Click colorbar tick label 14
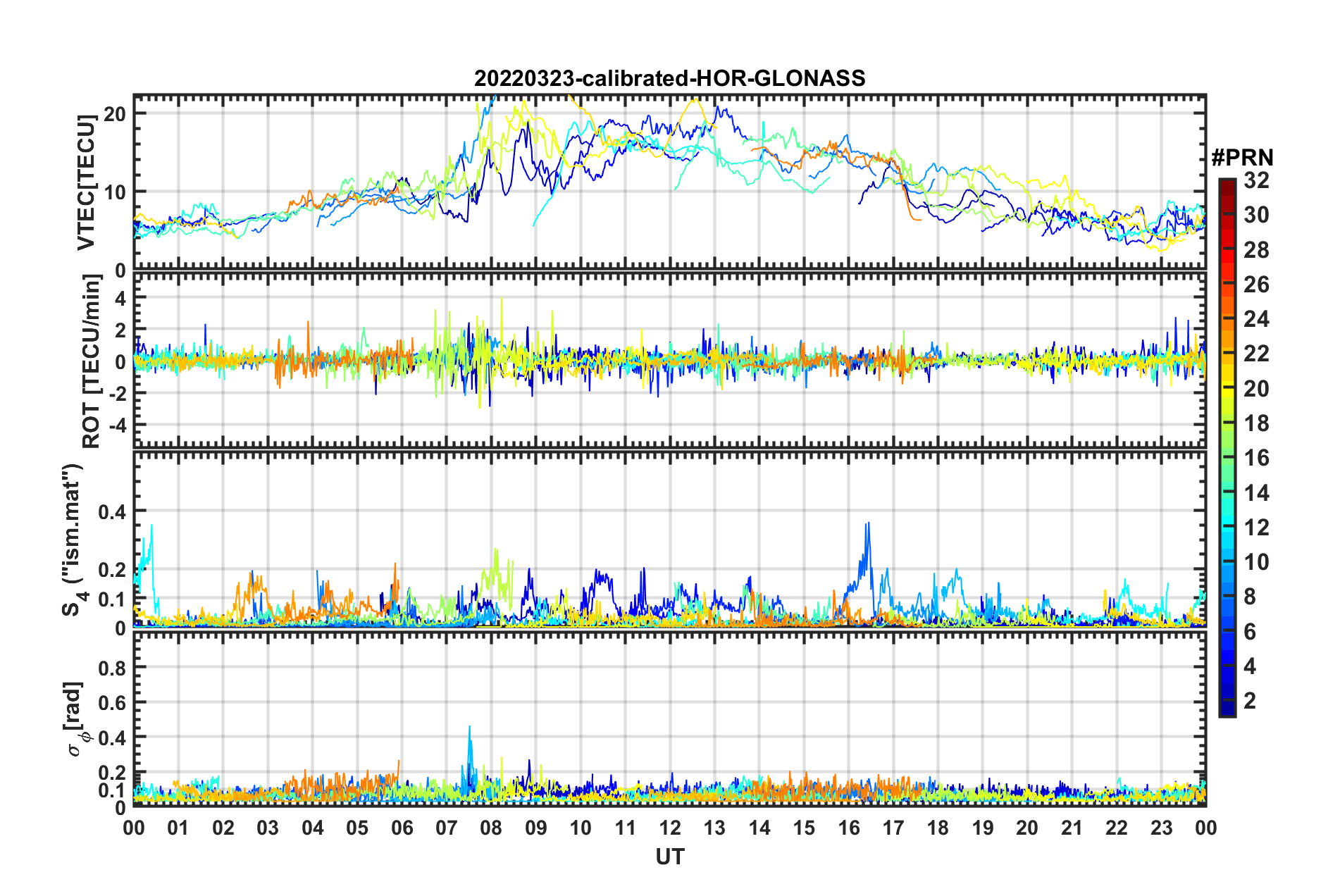Viewport: 1340px width, 896px height. pos(1257,493)
